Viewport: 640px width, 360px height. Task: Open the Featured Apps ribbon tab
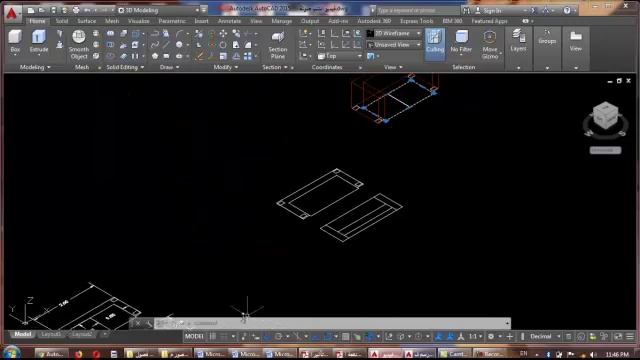click(x=489, y=21)
